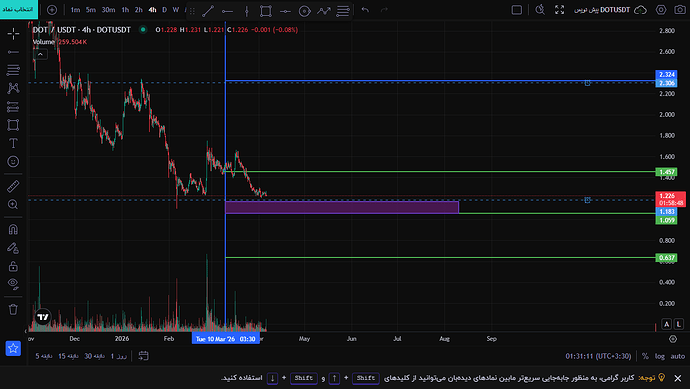Open the emoji sticker tool
This screenshot has width=690, height=389.
(x=13, y=161)
